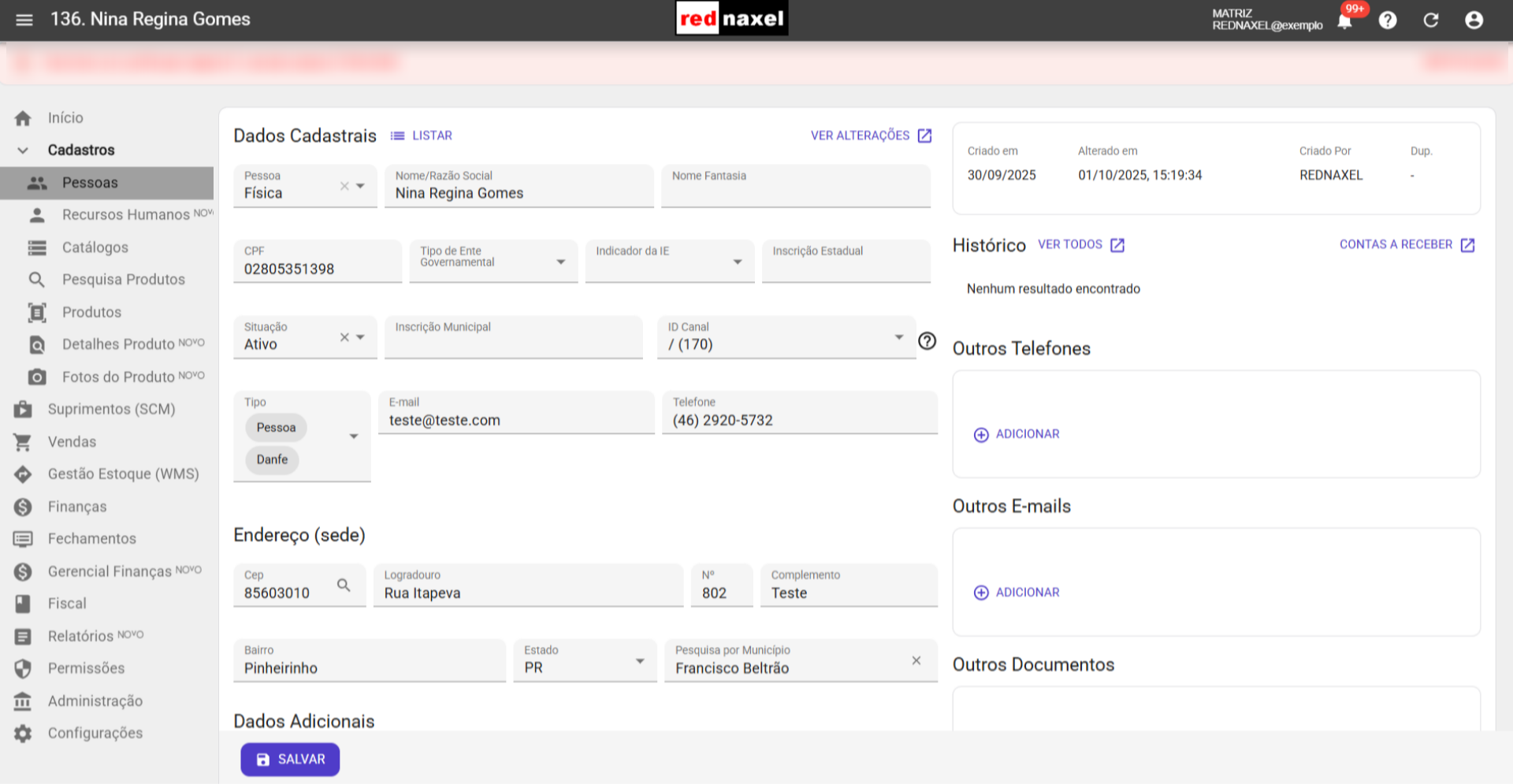Image resolution: width=1513 pixels, height=784 pixels.
Task: Click the Logradouro input field
Action: click(528, 585)
